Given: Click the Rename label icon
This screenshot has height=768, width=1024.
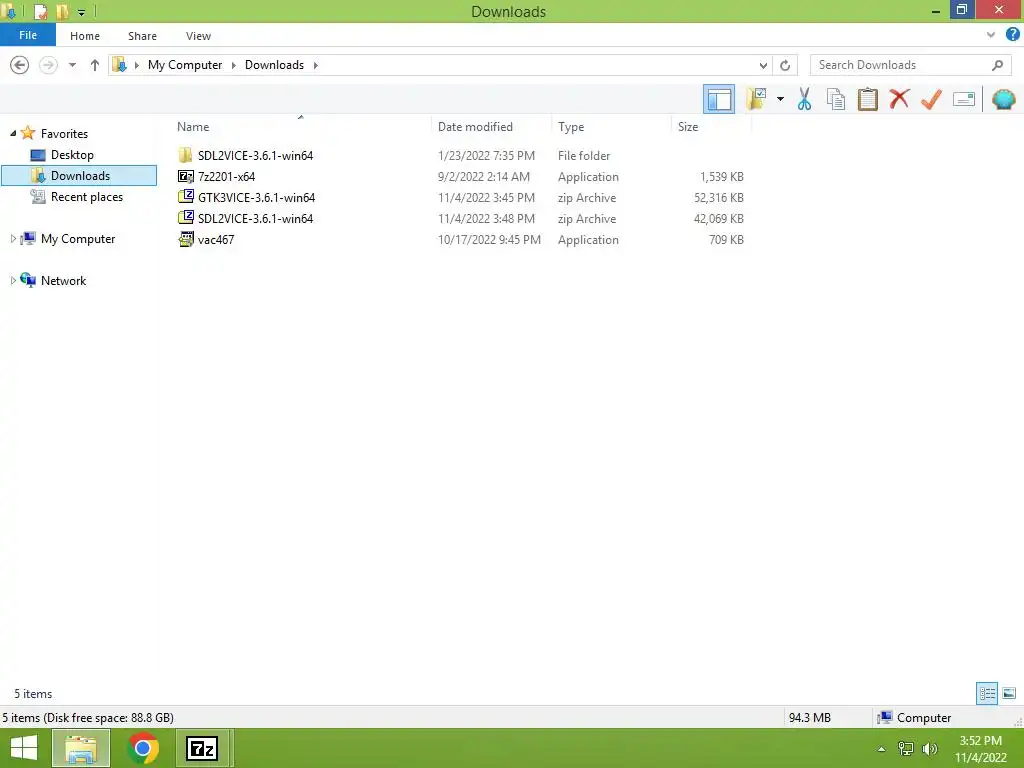Looking at the screenshot, I should (964, 99).
